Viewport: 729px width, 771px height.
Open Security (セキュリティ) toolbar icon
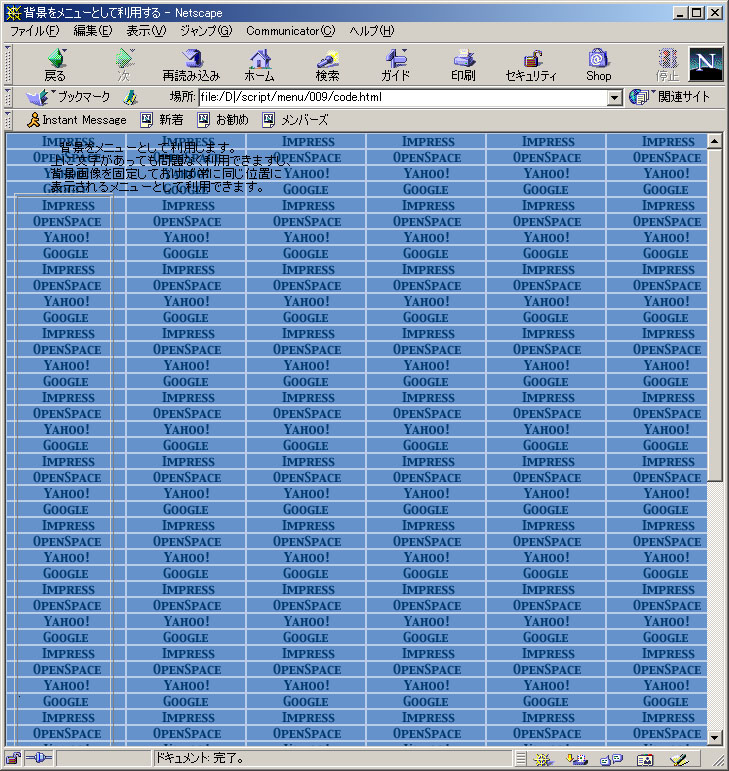point(531,64)
